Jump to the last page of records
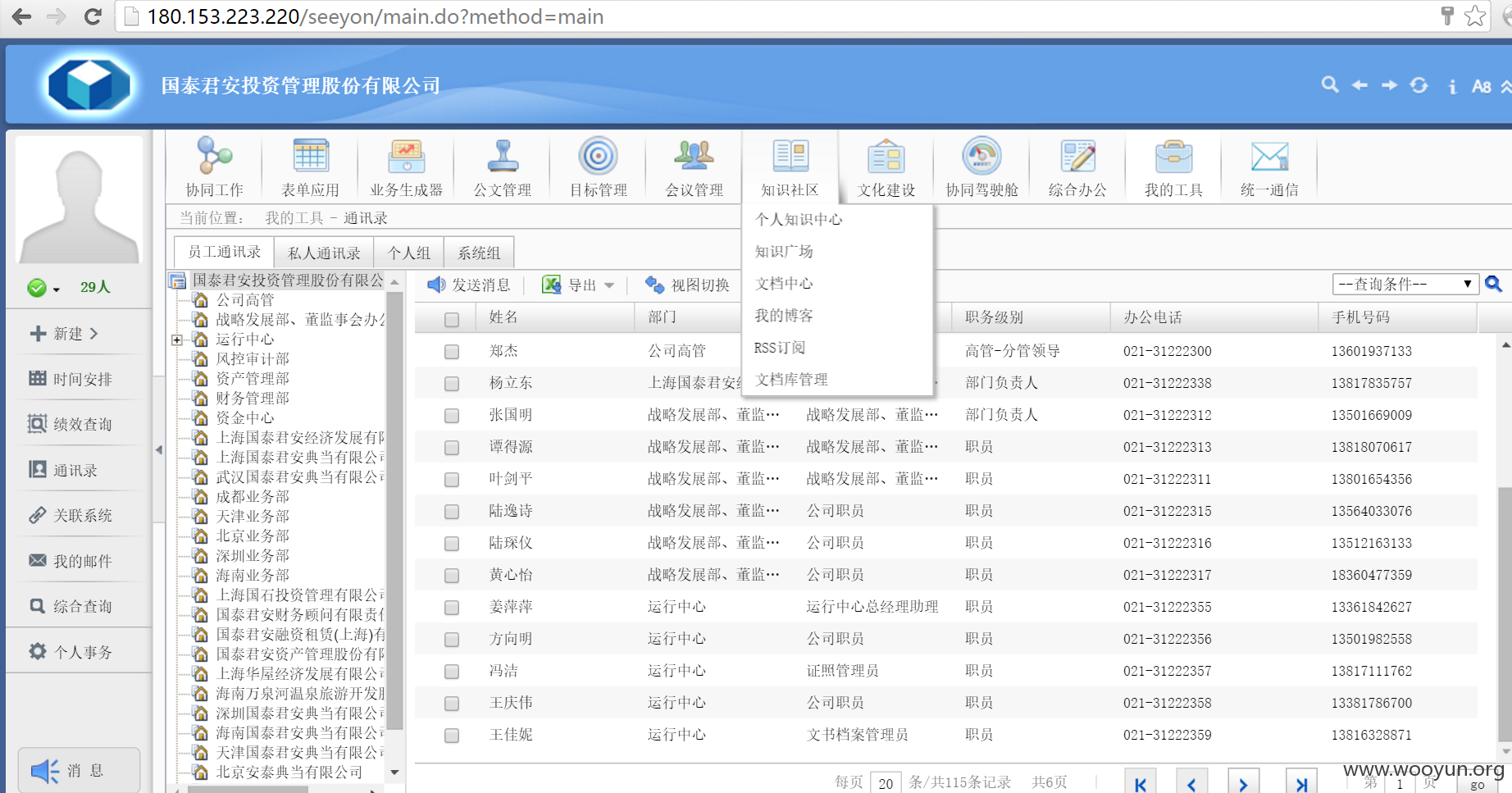The height and width of the screenshot is (793, 1512). click(x=1301, y=783)
